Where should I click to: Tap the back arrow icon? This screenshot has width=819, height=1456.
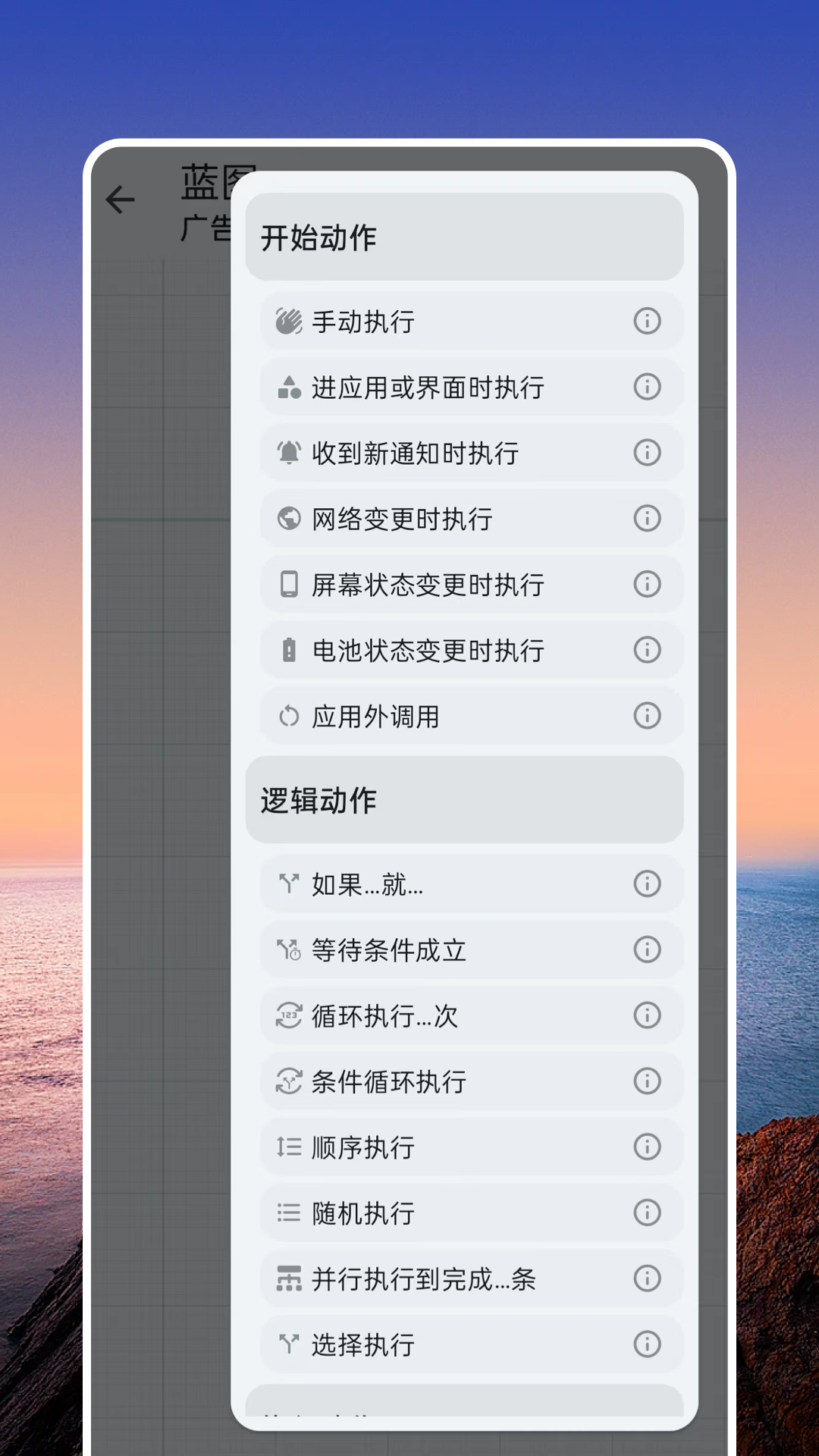coord(120,200)
